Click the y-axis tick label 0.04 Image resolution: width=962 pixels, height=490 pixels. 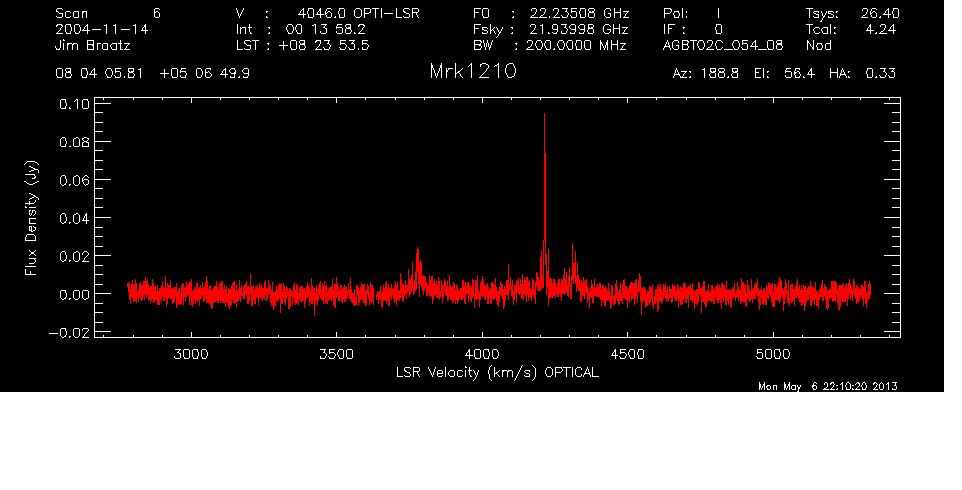[74, 218]
